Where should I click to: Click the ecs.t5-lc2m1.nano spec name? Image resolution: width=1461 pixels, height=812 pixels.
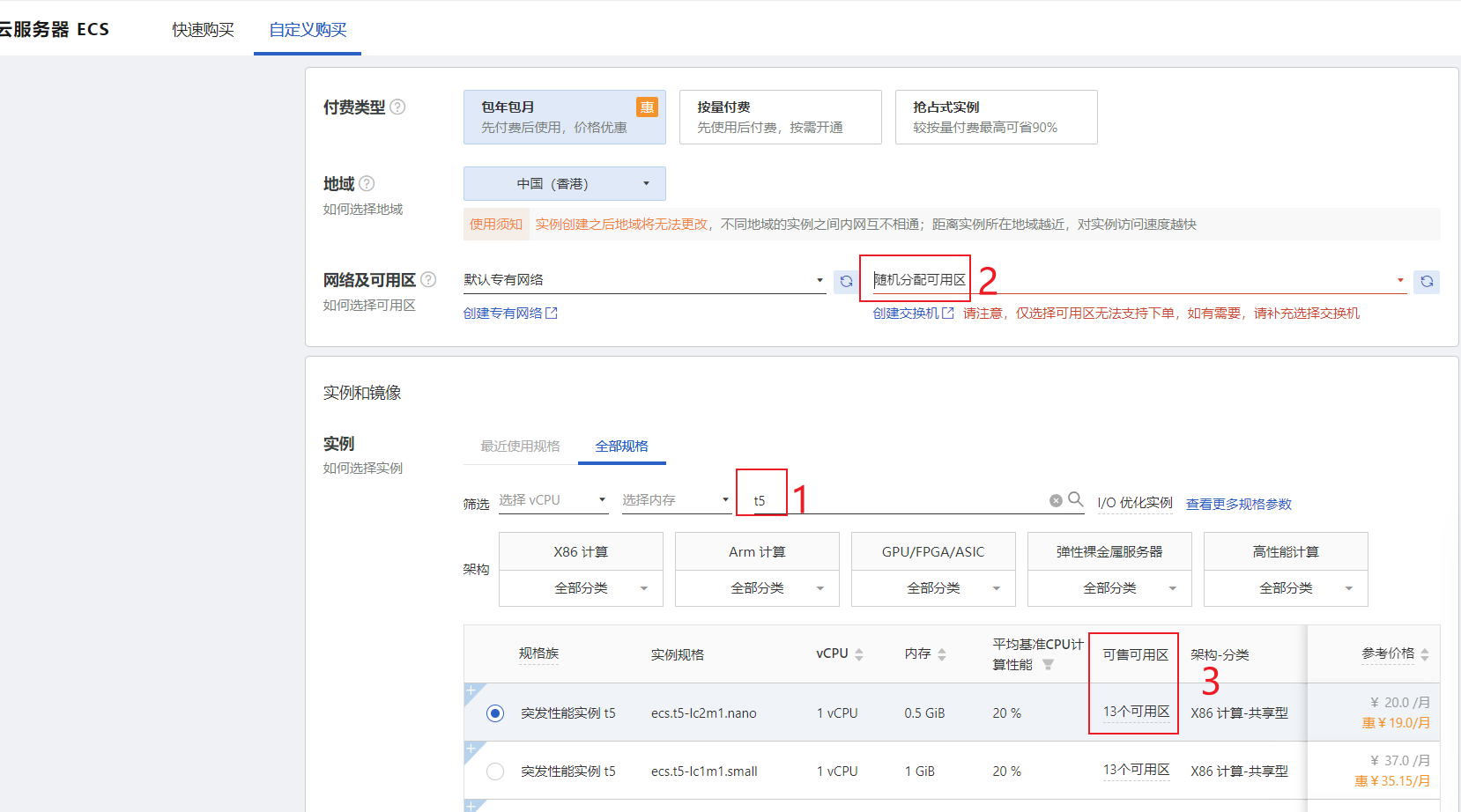click(704, 713)
